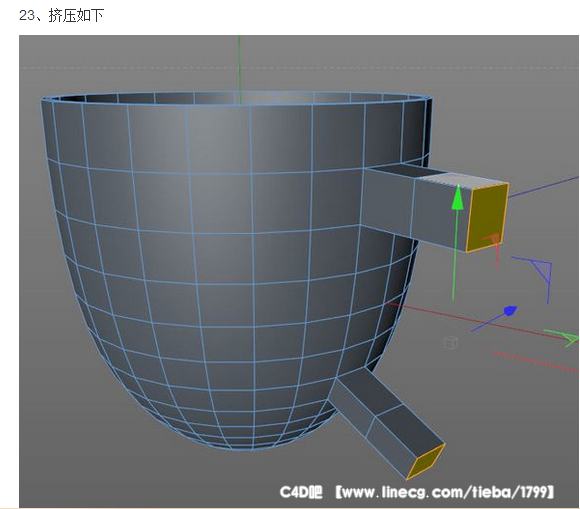Select the lower yellow highlighted polygon
The height and width of the screenshot is (509, 580).
coord(426,461)
